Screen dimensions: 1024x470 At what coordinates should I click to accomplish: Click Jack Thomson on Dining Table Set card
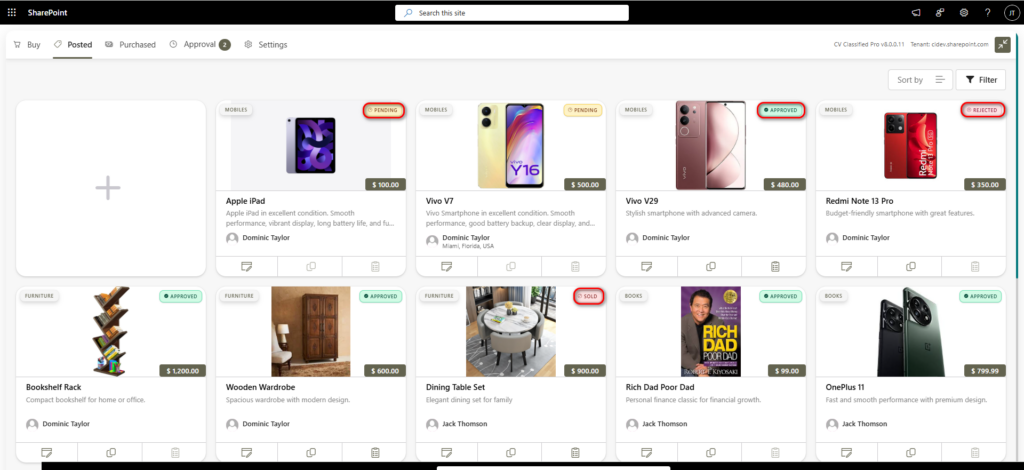(464, 424)
